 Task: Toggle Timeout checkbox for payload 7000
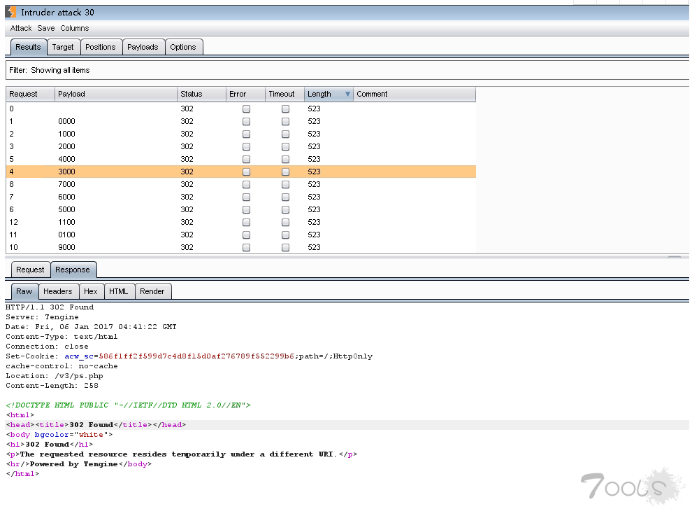[286, 184]
